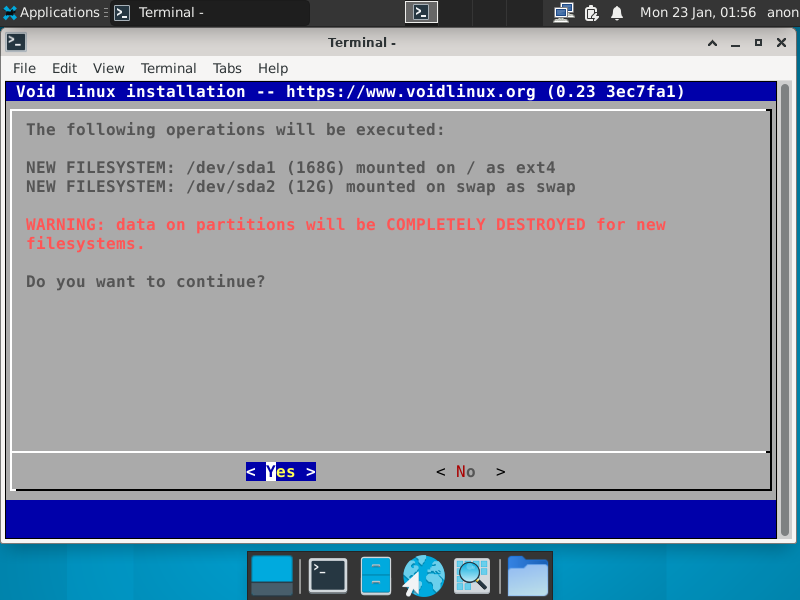Open the Help menu

[273, 68]
